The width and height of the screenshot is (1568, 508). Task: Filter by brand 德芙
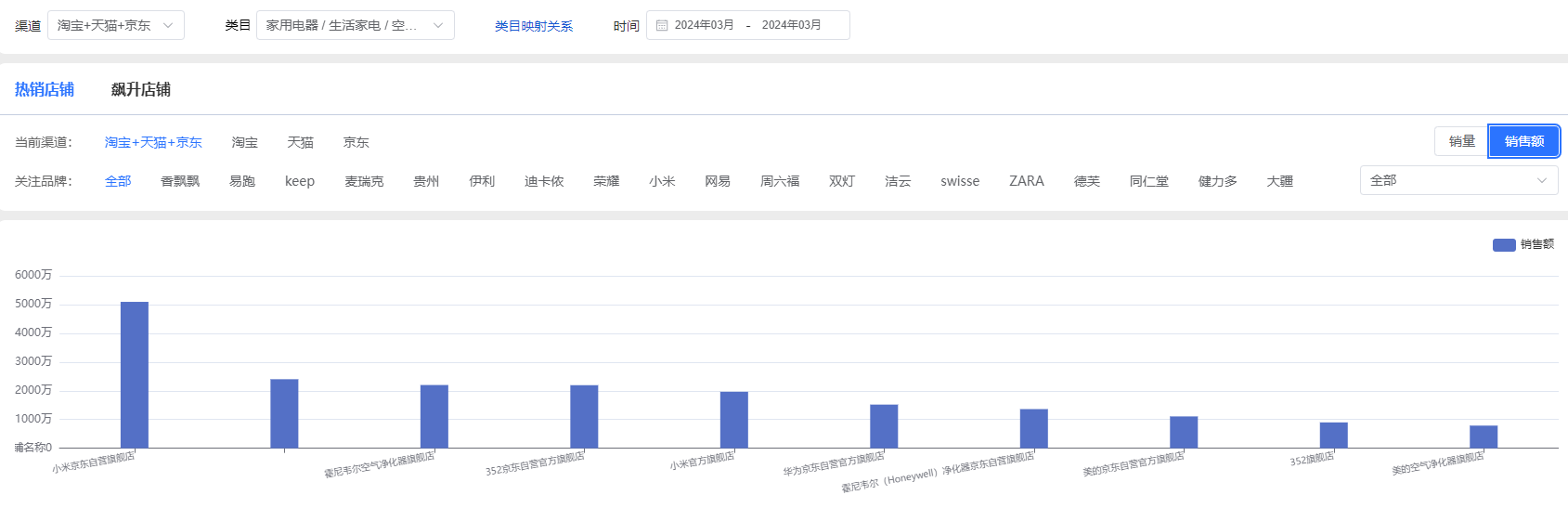pyautogui.click(x=1087, y=181)
